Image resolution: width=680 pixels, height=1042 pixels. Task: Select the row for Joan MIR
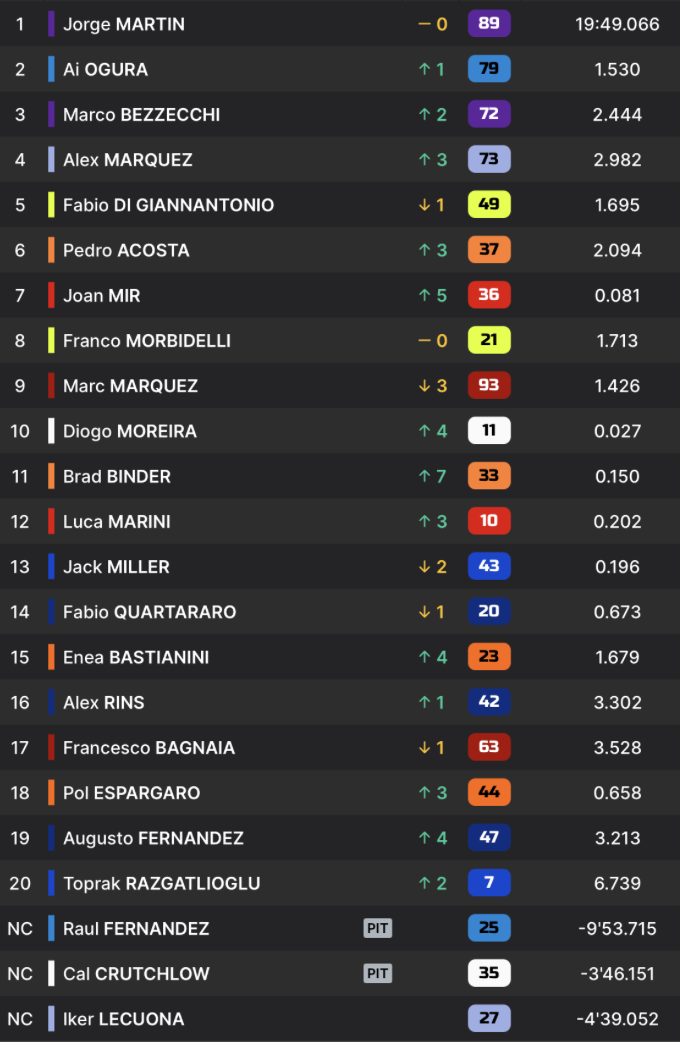point(340,295)
